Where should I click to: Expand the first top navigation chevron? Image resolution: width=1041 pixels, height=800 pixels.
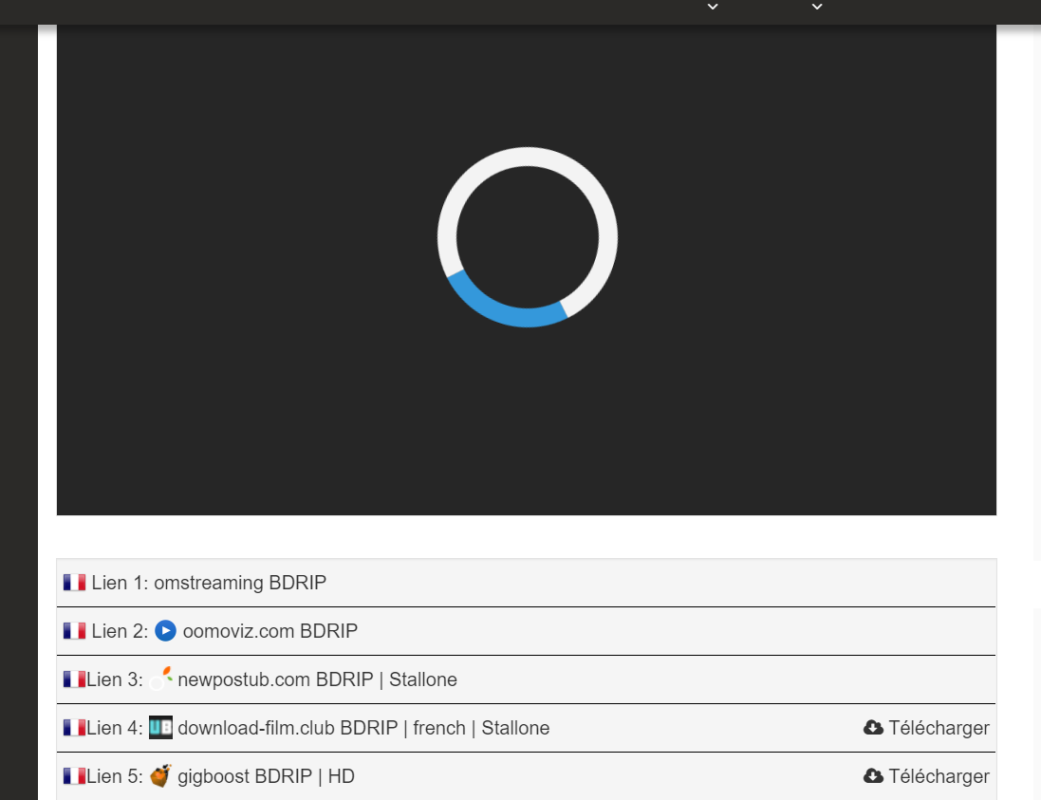click(712, 7)
